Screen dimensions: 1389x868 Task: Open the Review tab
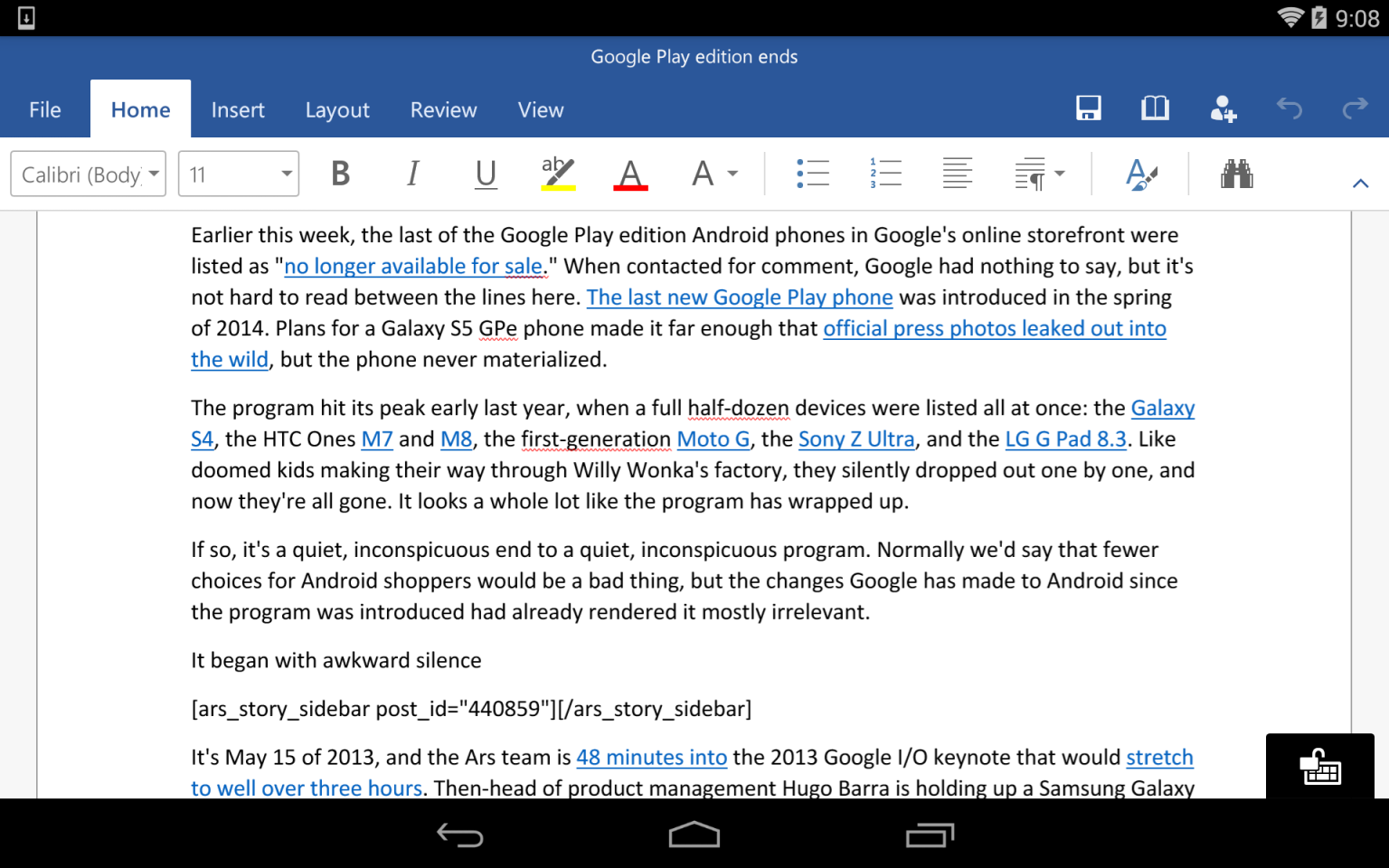point(443,109)
